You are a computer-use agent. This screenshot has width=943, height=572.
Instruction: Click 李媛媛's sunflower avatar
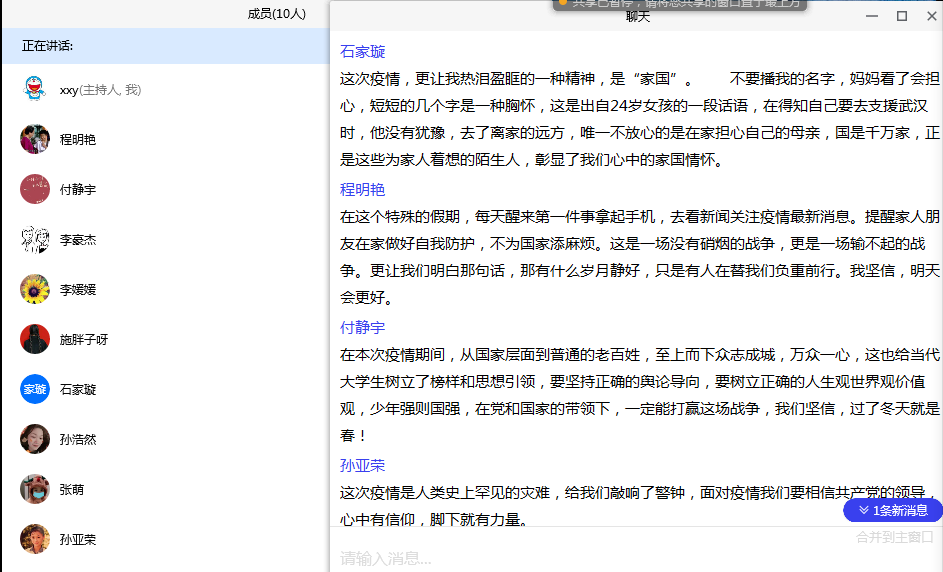click(35, 289)
